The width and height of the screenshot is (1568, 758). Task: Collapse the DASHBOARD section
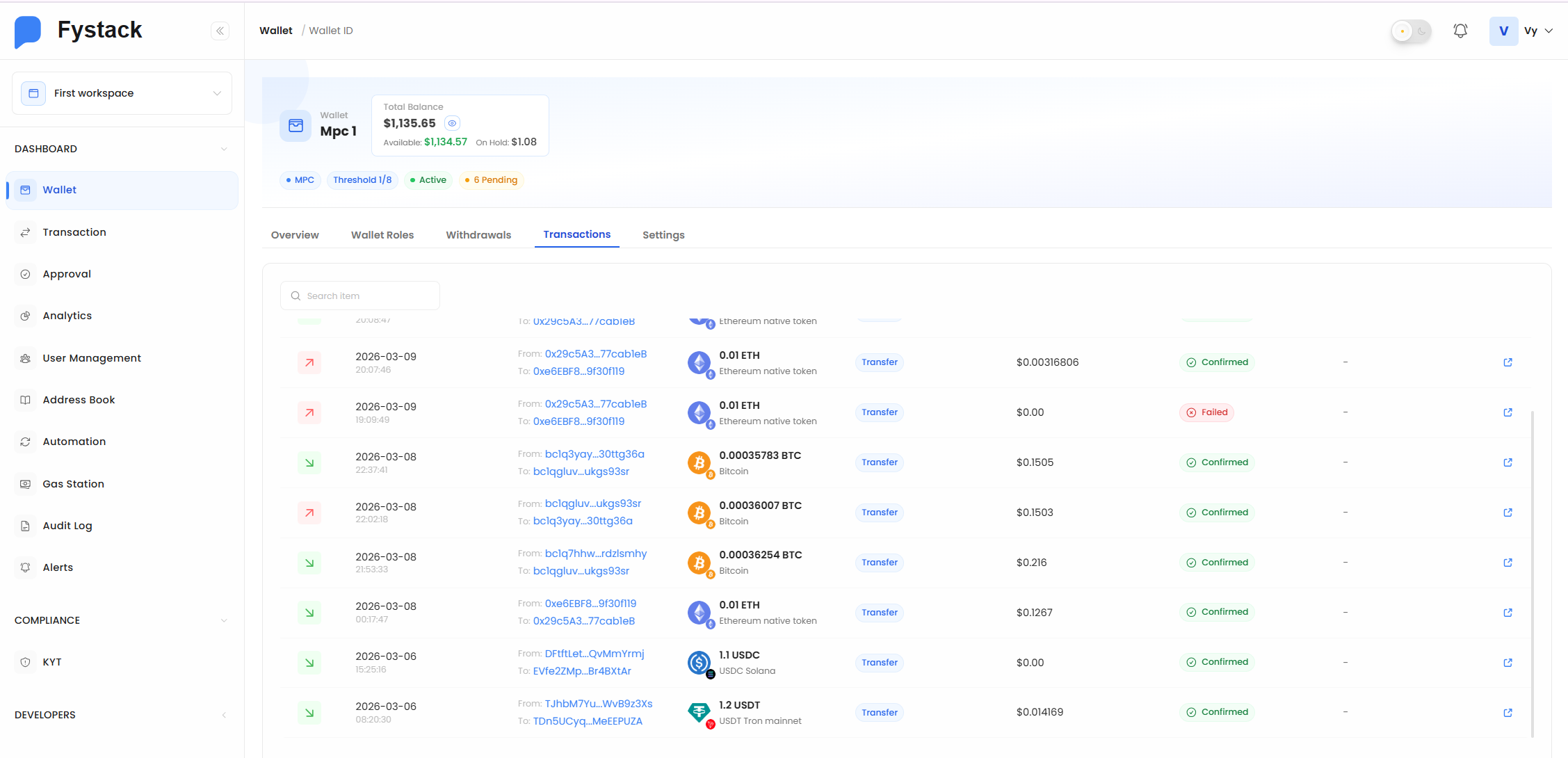coord(223,149)
